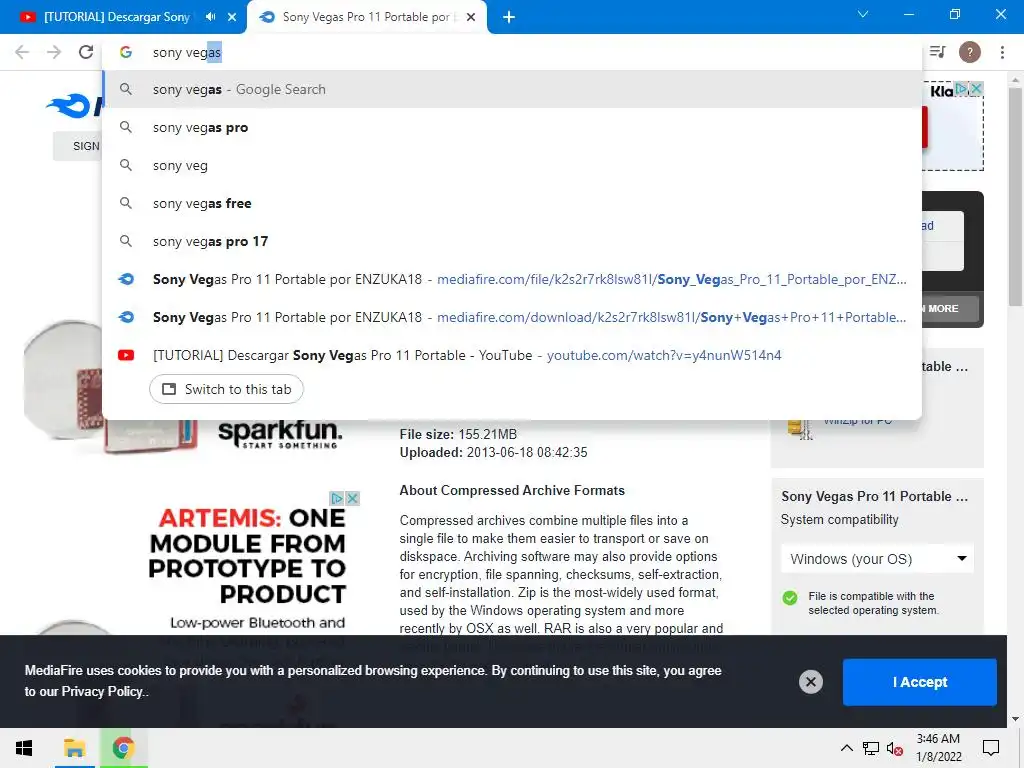Open the Windows notification center
Image resolution: width=1024 pixels, height=768 pixels.
tap(991, 748)
